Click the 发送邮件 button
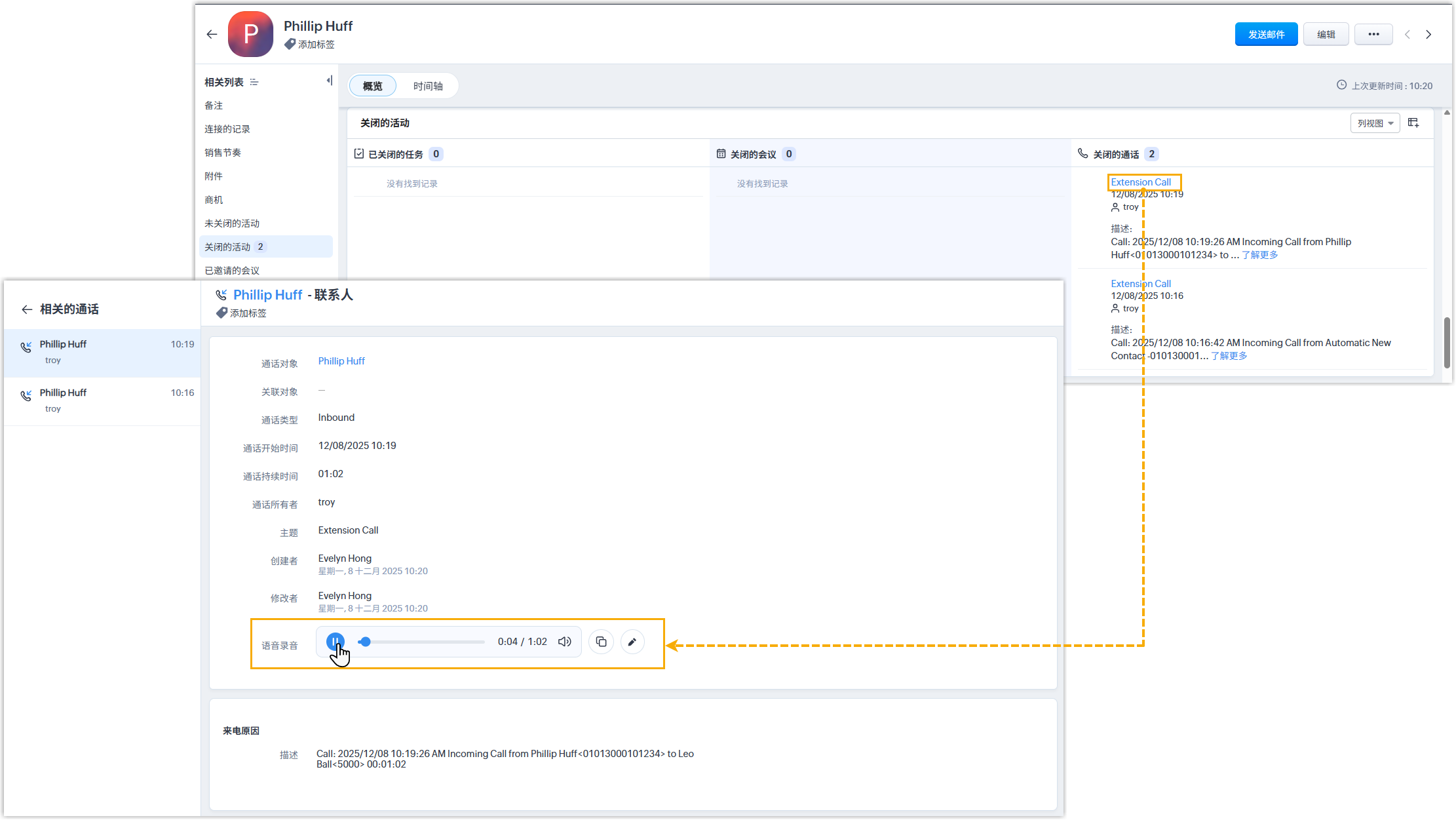Viewport: 1456px width, 820px height. pos(1265,34)
